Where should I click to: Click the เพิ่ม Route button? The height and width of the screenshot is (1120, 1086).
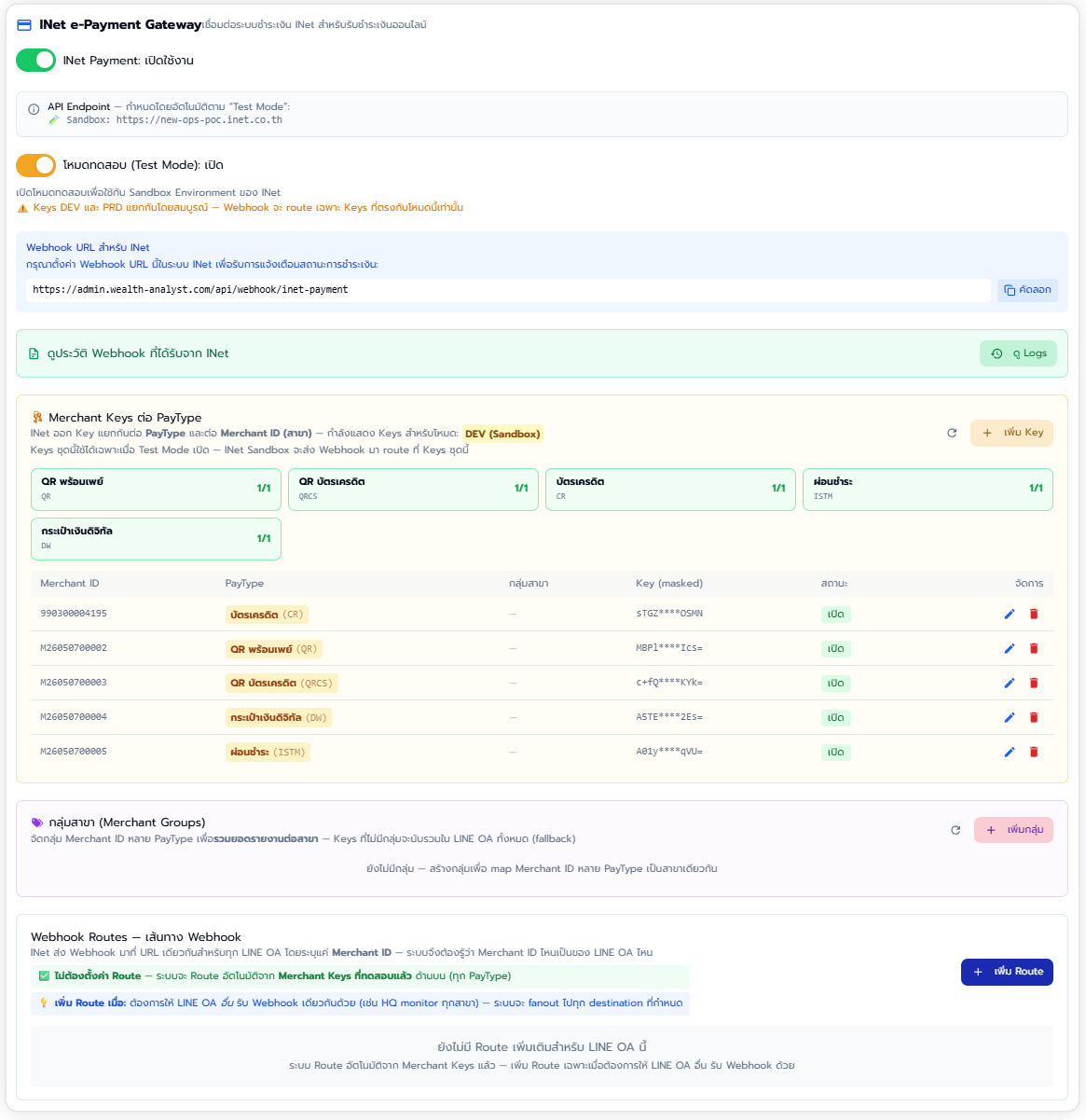[x=1007, y=972]
